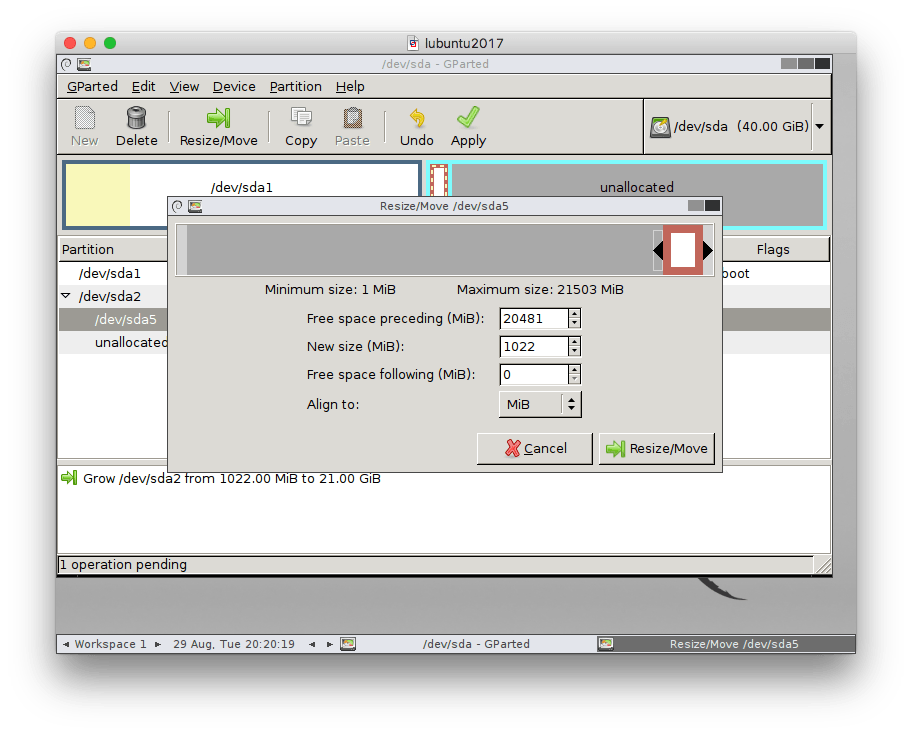Viewport: 912px width, 734px height.
Task: Decrease Free space preceding with down stepper
Action: (x=575, y=324)
